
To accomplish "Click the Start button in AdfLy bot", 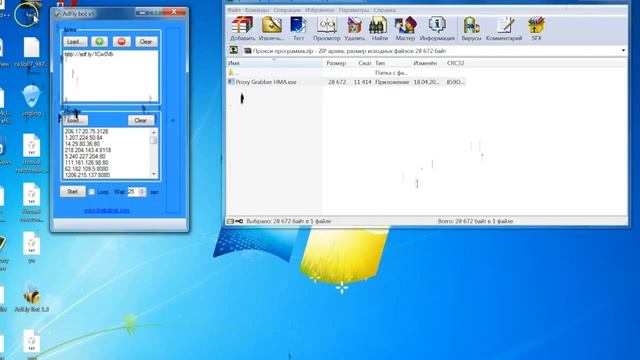I will pyautogui.click(x=73, y=191).
